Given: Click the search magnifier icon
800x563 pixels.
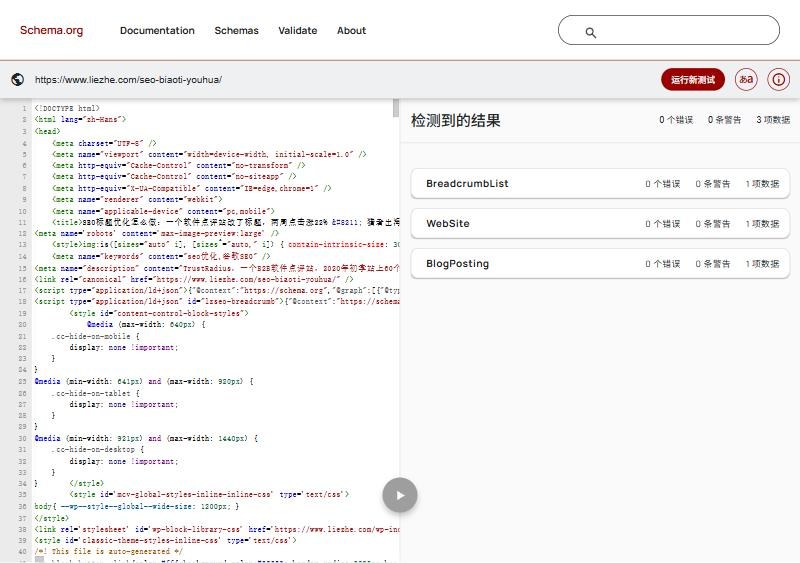Looking at the screenshot, I should click(x=590, y=33).
